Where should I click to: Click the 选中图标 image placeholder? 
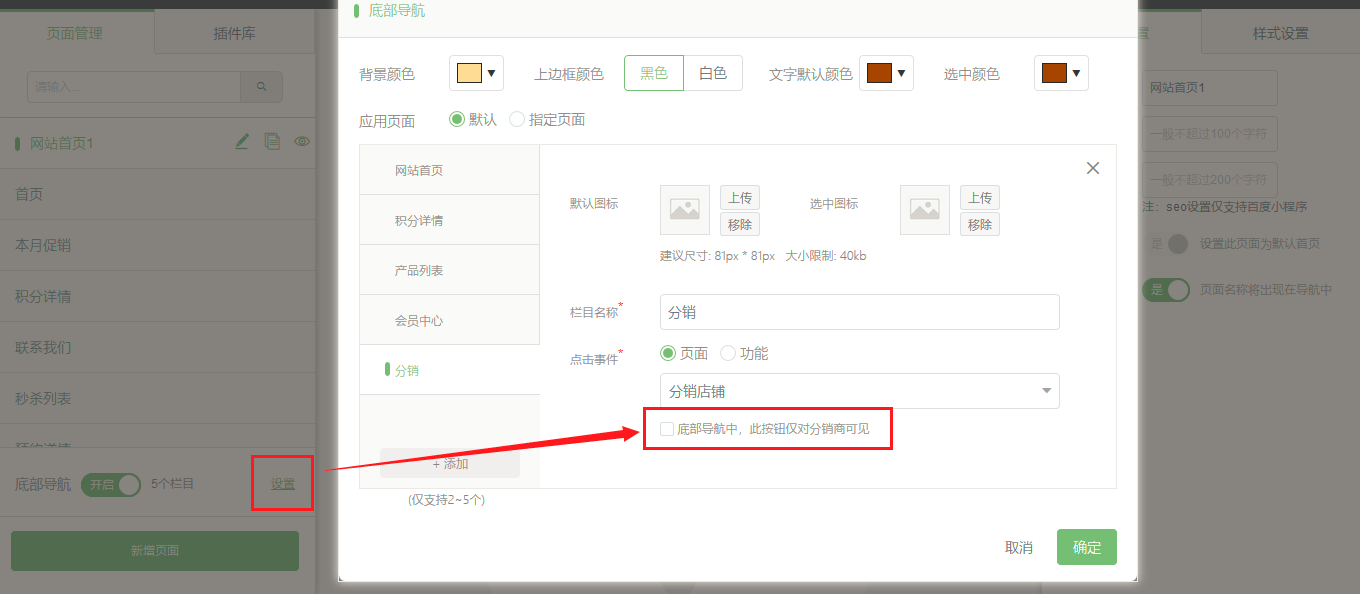point(925,210)
